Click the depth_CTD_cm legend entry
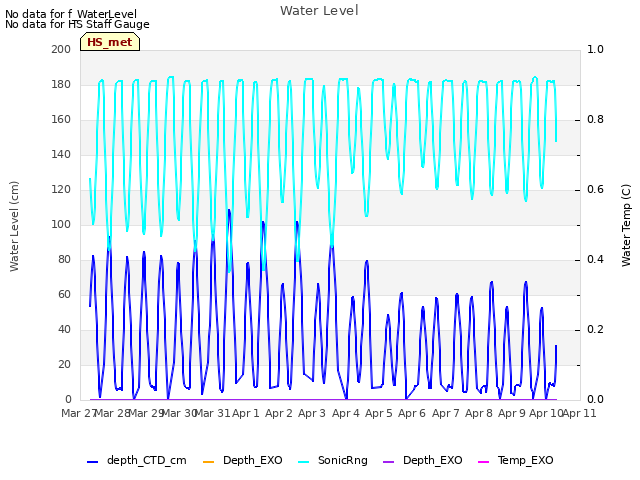This screenshot has height=480, width=640. point(137,460)
